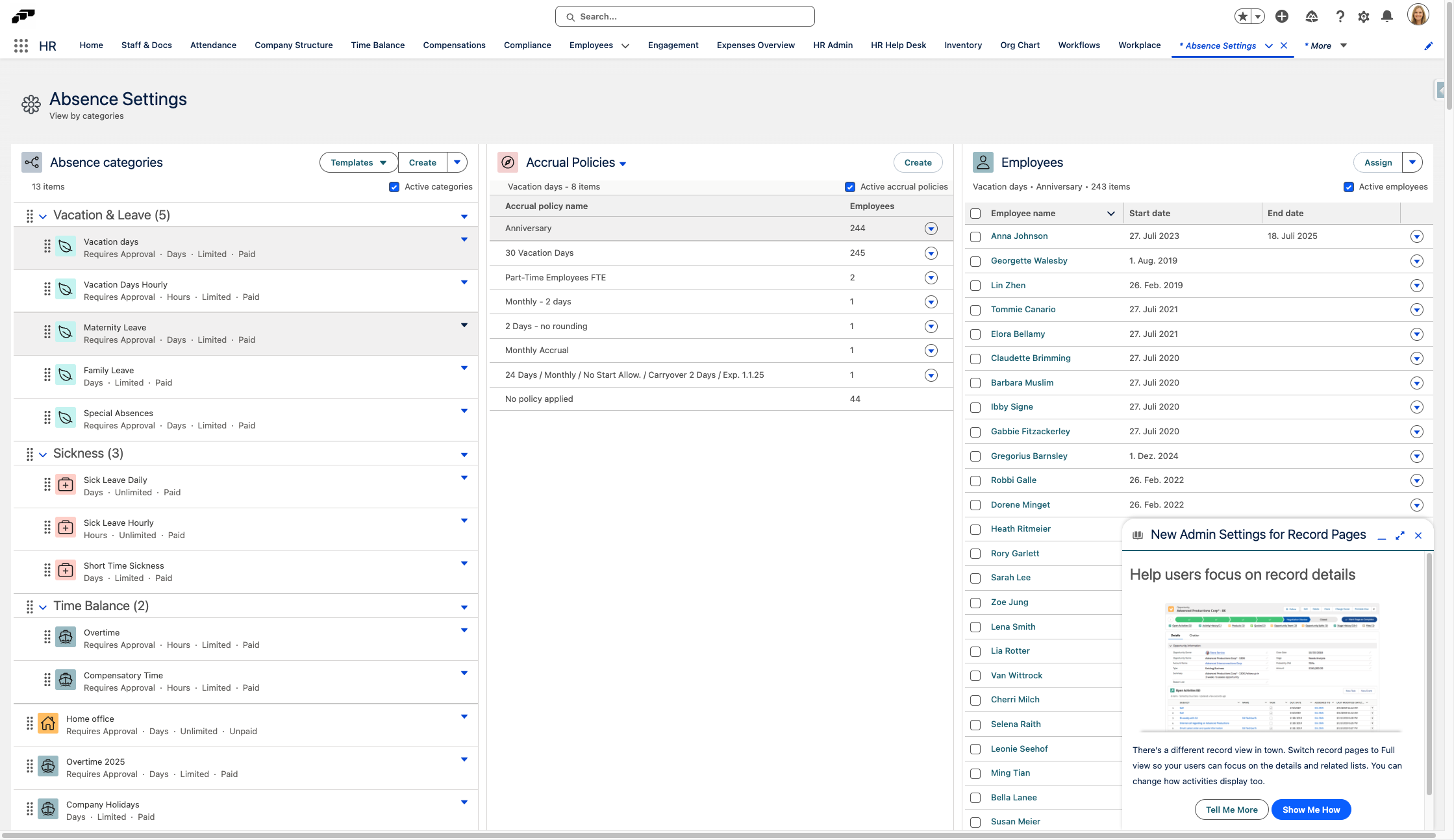Click the Show Me How button
The image size is (1454, 840).
[x=1310, y=809]
